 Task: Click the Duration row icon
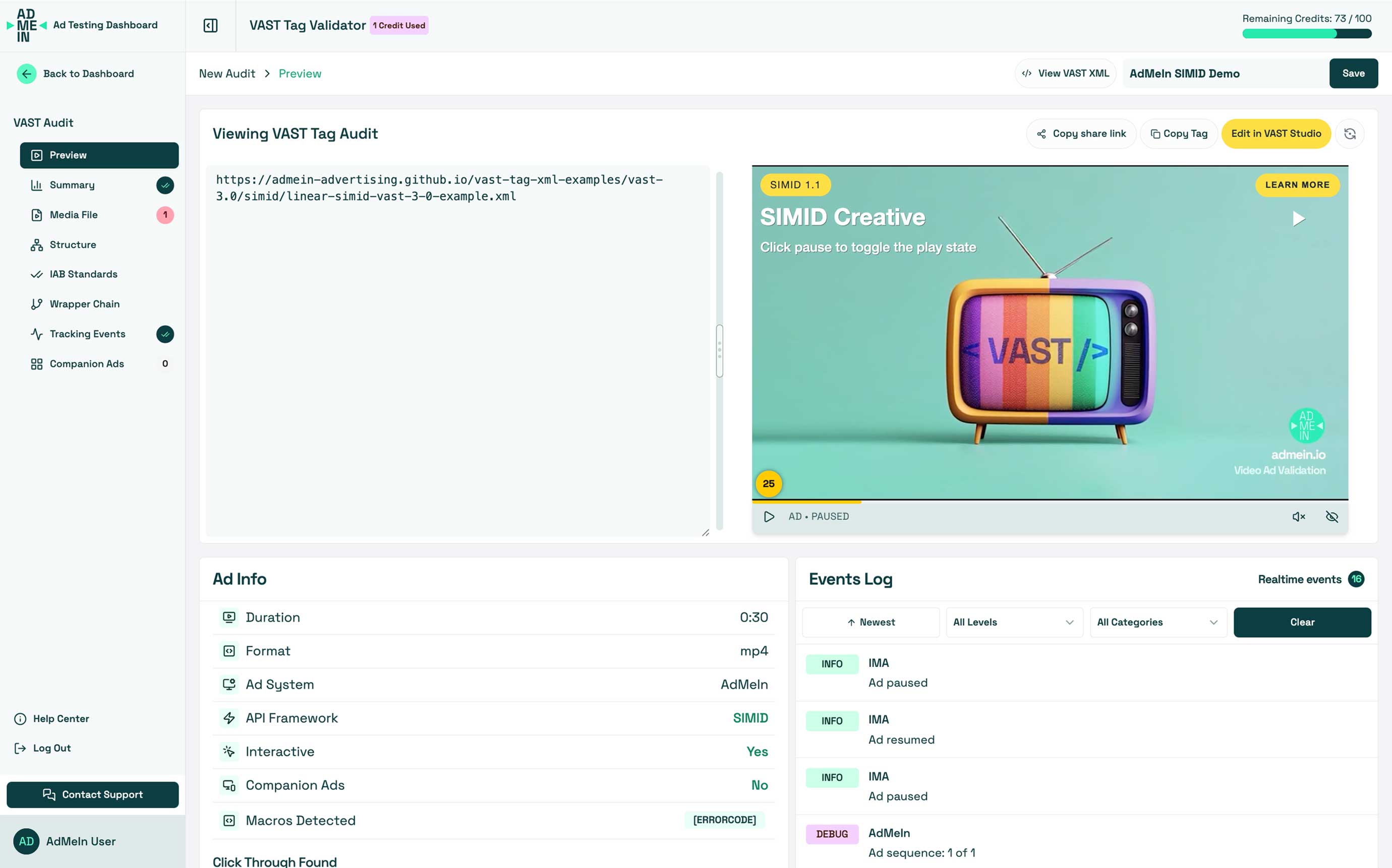pos(229,617)
